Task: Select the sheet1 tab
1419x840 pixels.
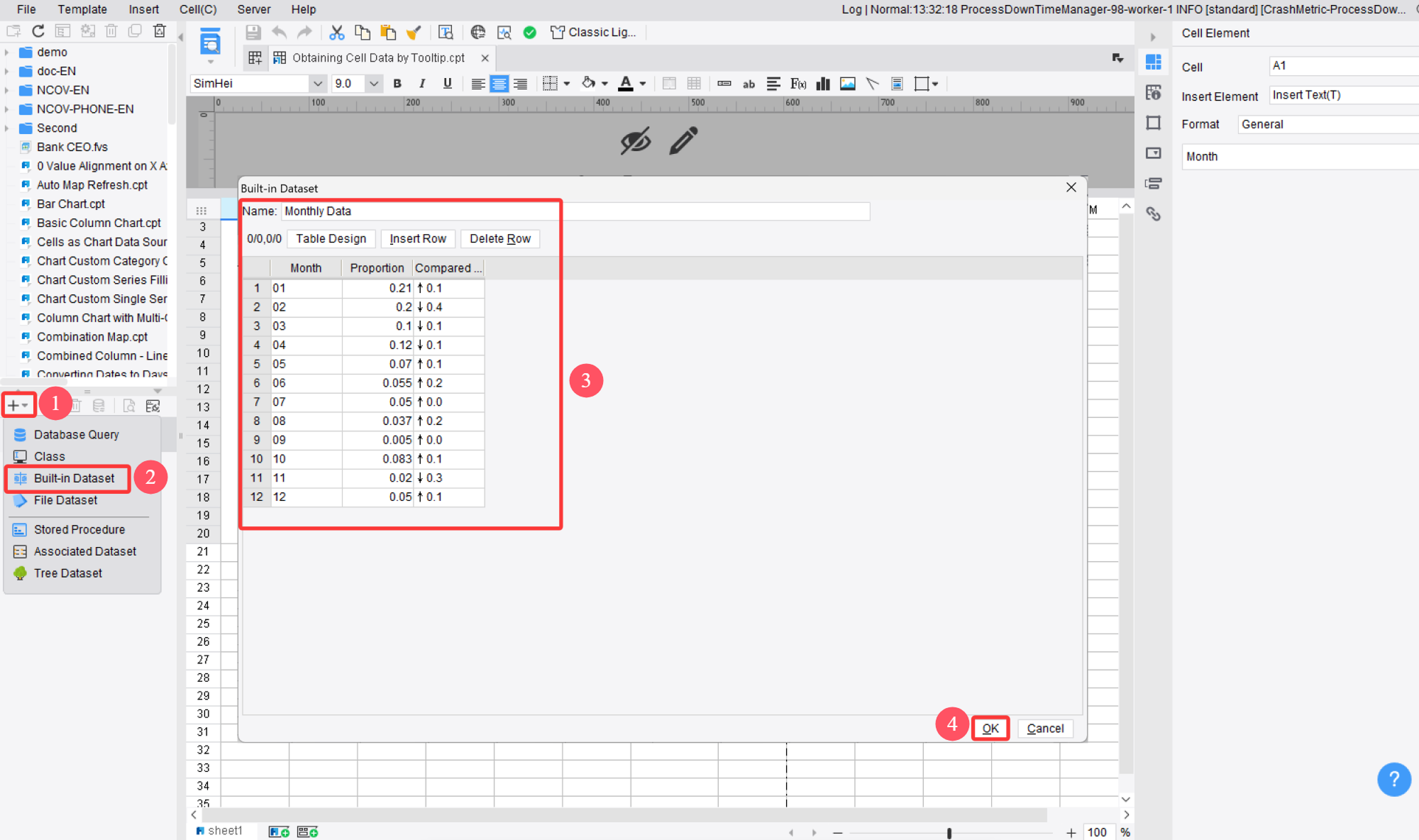Action: (220, 831)
